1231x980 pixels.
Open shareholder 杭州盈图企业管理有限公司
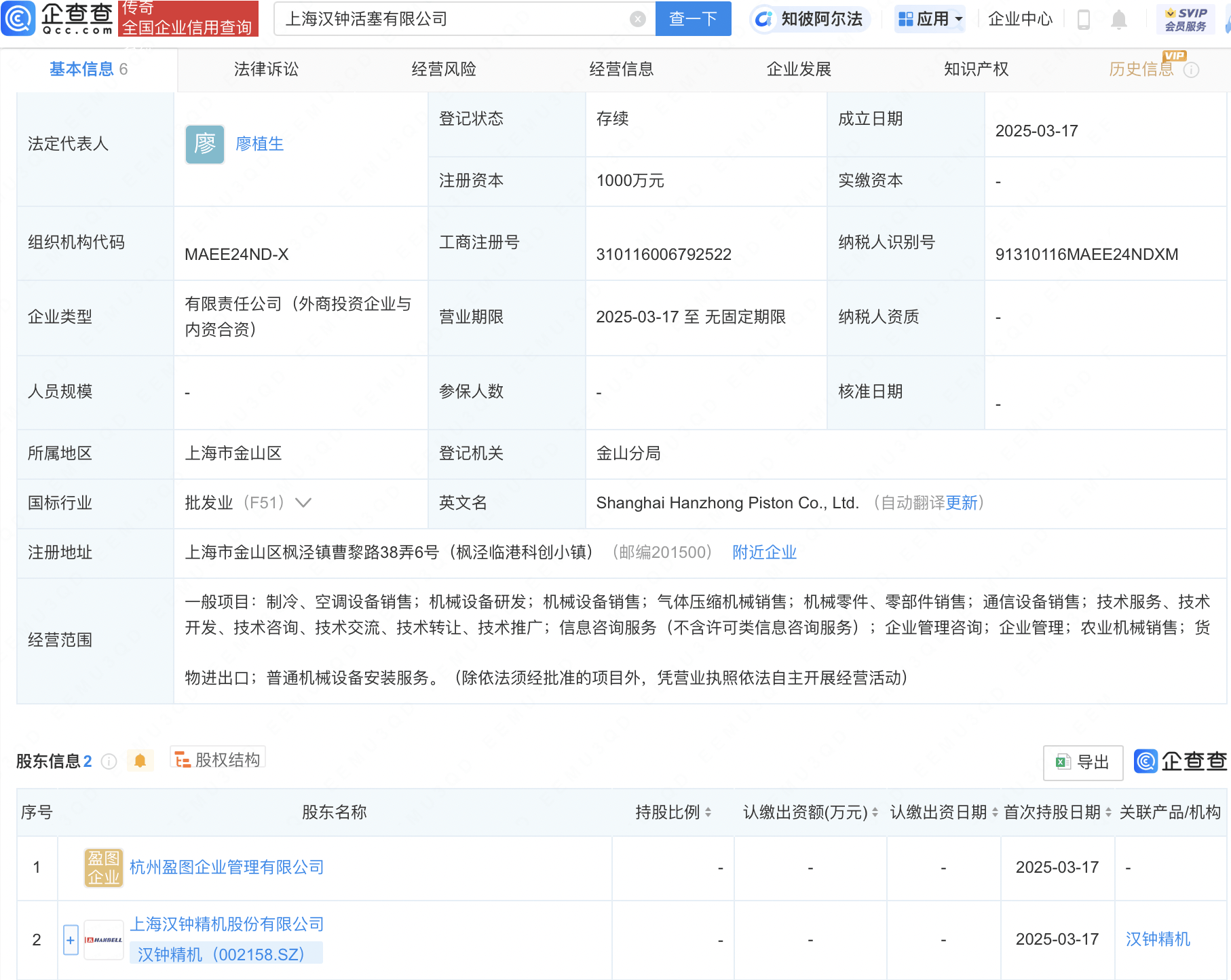click(x=227, y=867)
